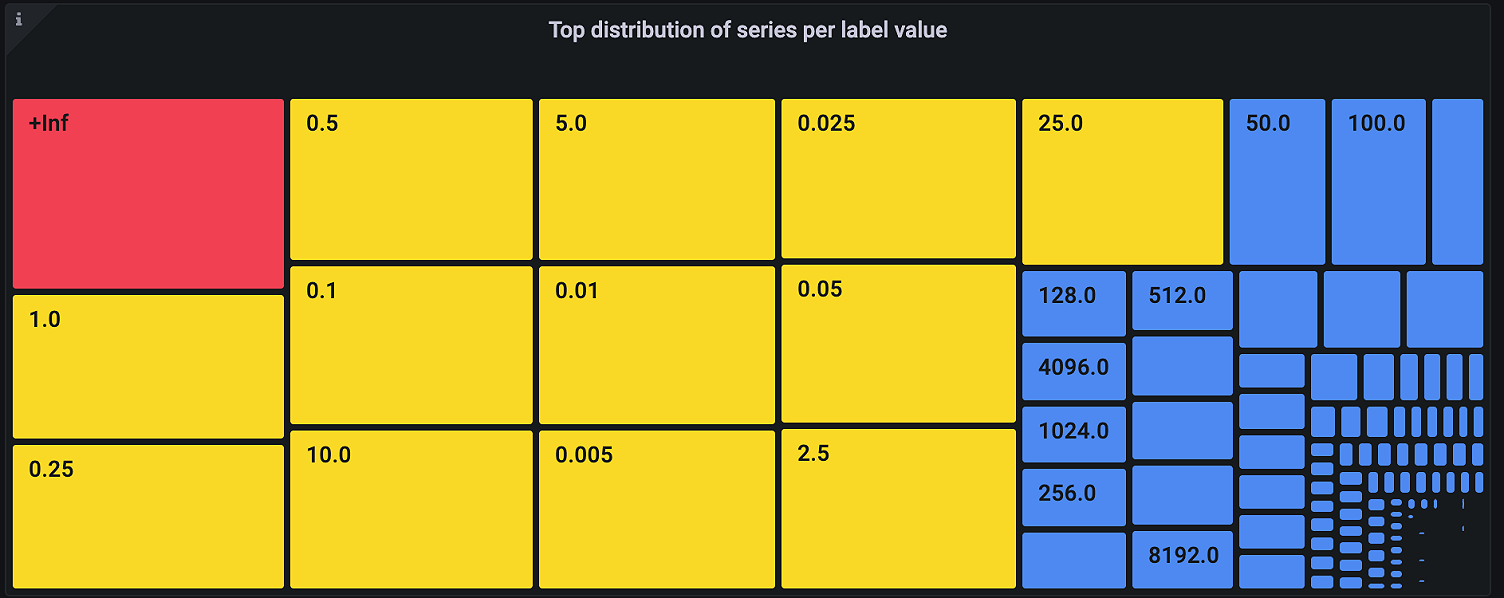Select the 0.1 label value tile

(x=411, y=345)
